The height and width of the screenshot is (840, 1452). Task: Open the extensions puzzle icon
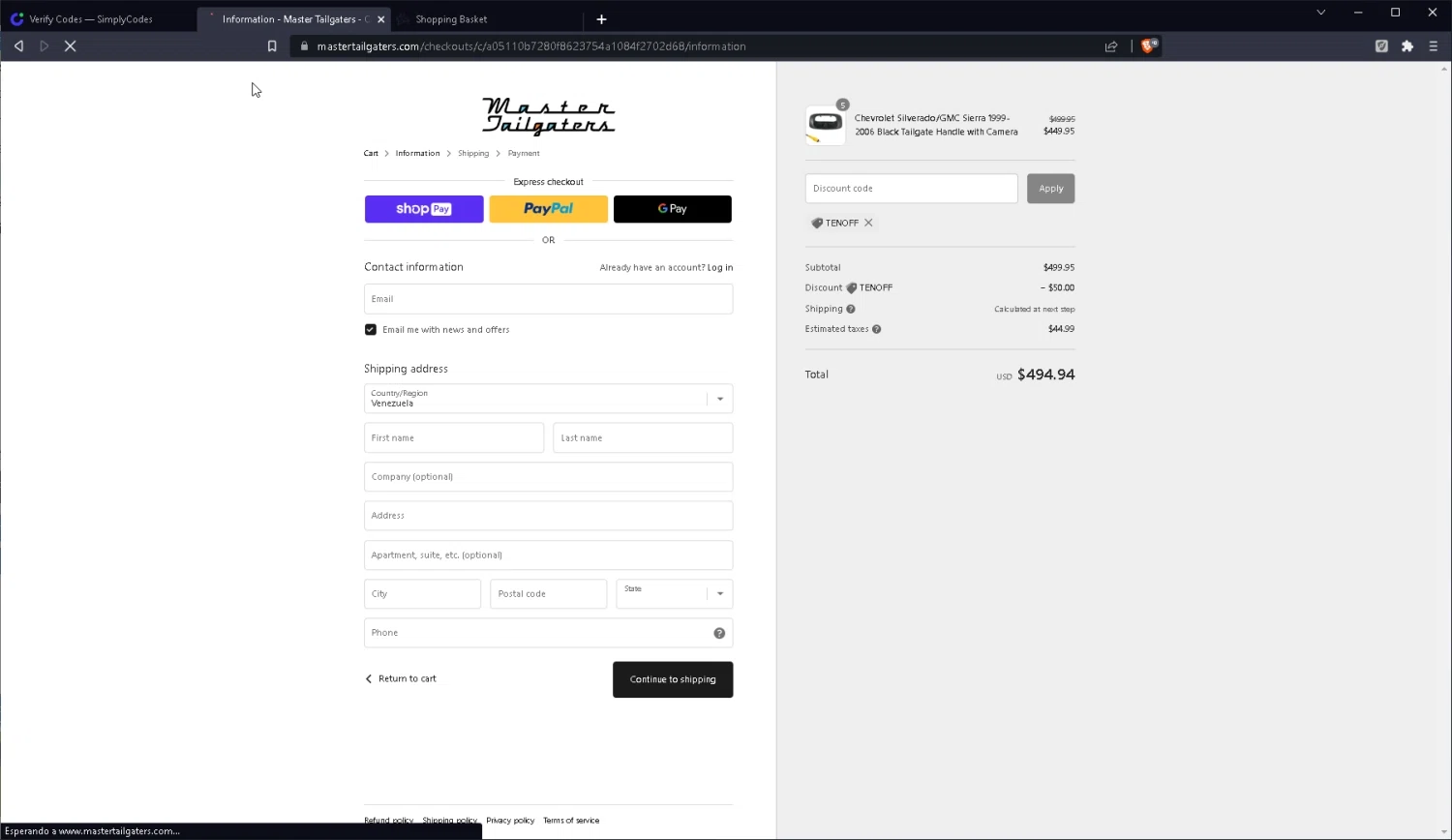[x=1407, y=45]
